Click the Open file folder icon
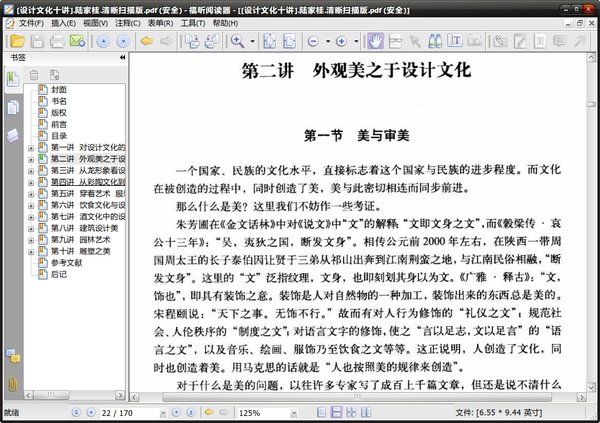The height and width of the screenshot is (423, 600). [17, 41]
